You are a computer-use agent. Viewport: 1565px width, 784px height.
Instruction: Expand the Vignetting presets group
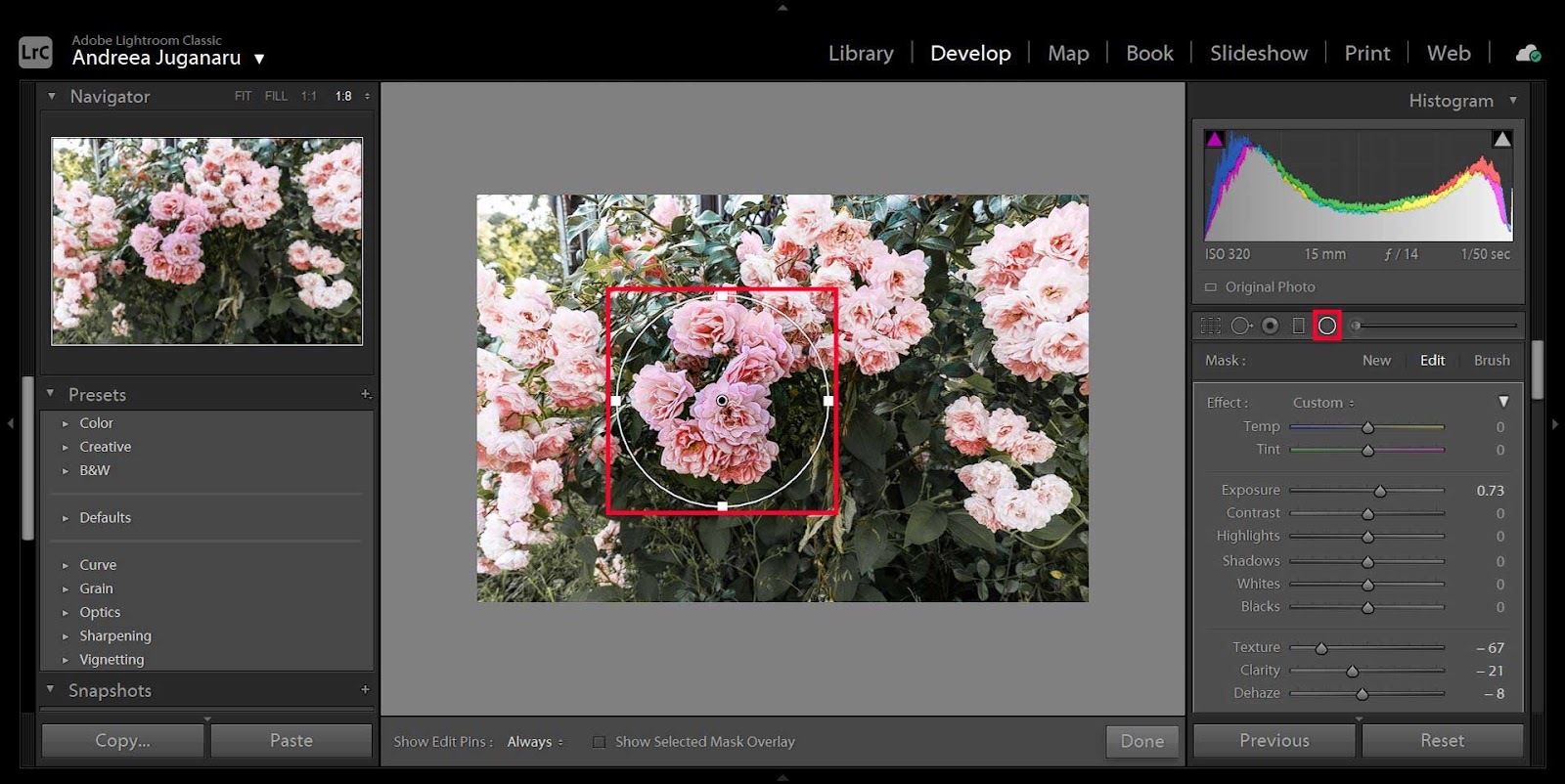(66, 660)
